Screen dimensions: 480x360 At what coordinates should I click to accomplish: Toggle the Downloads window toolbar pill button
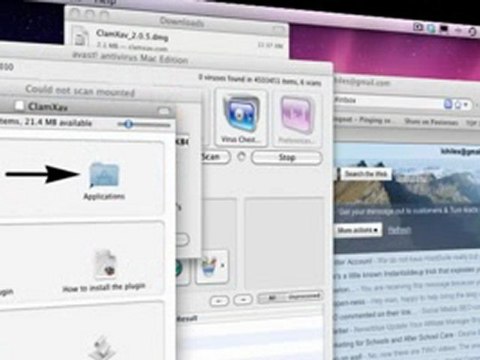[279, 29]
